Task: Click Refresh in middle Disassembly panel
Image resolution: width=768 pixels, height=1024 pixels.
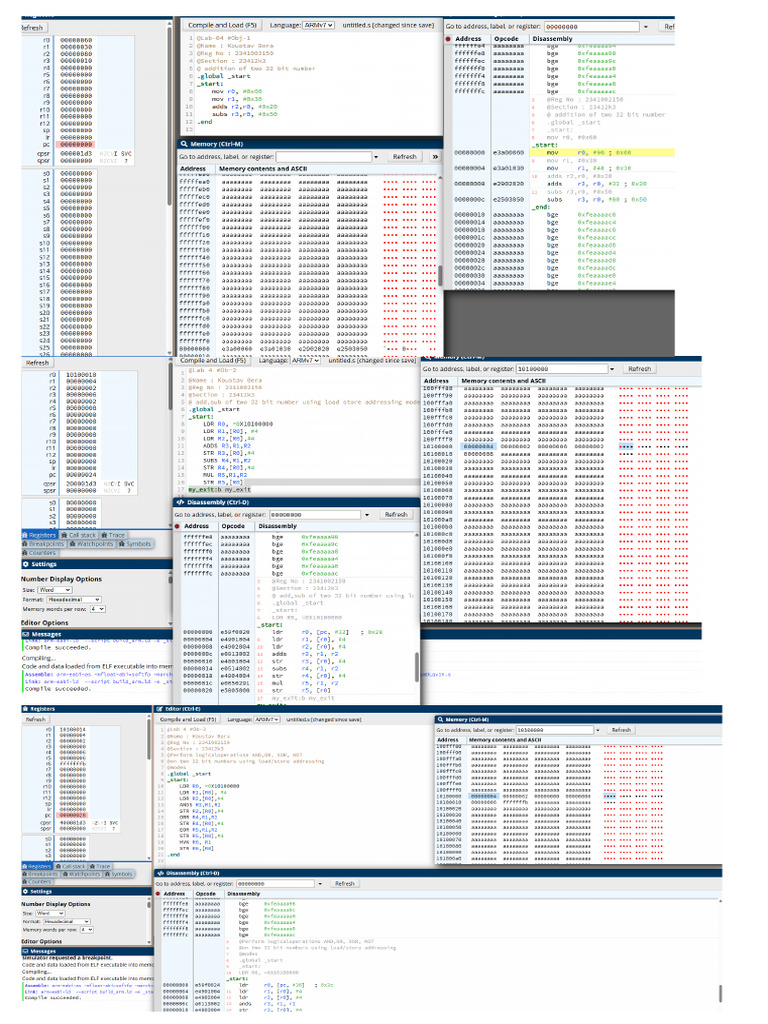Action: coord(396,515)
